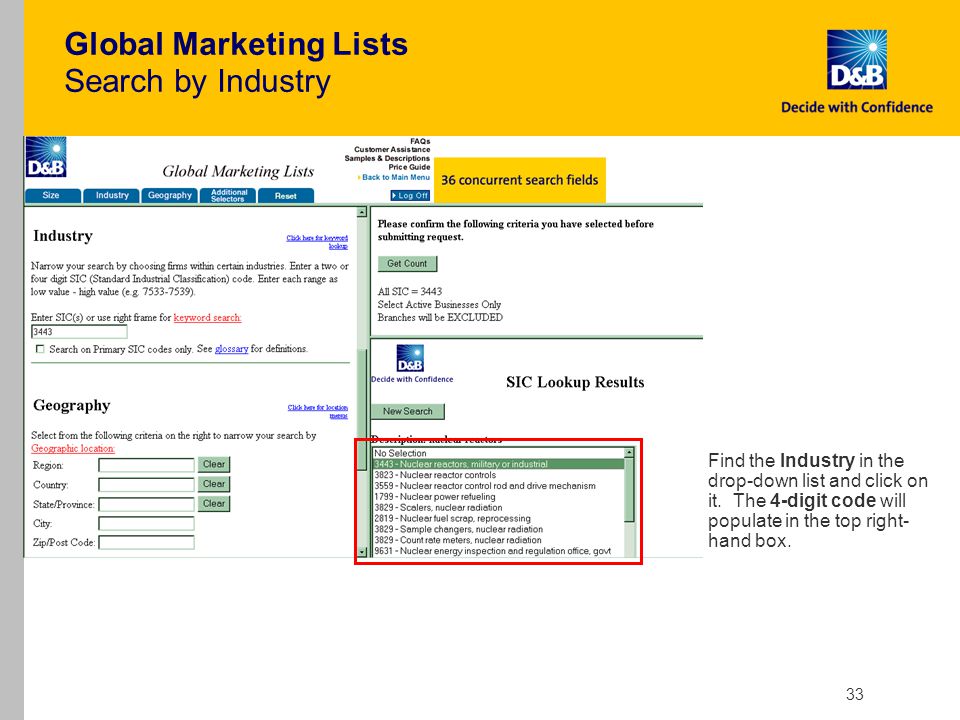Viewport: 960px width, 720px height.
Task: Click the left frame scroll-down arrow
Action: tap(362, 552)
